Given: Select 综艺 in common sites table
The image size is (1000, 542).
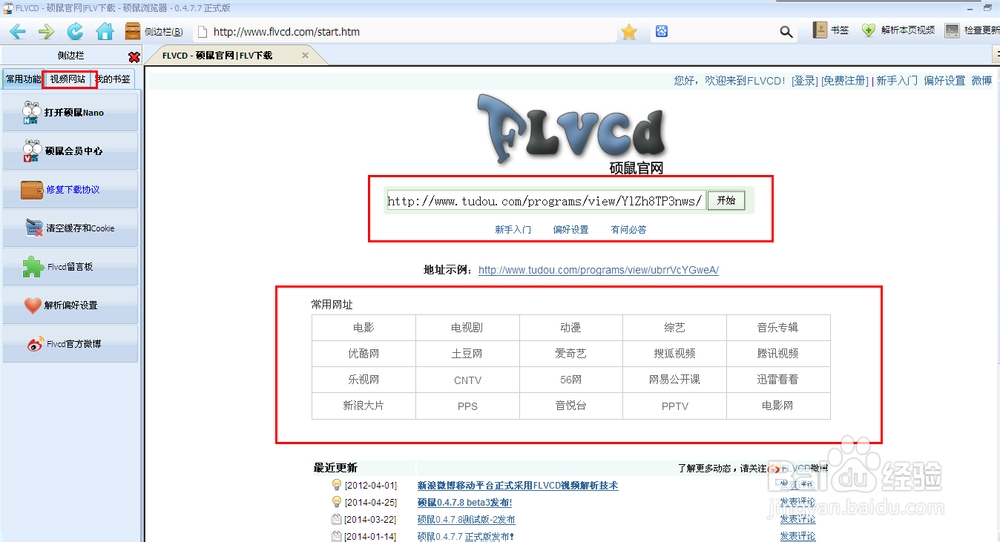Looking at the screenshot, I should coord(674,327).
